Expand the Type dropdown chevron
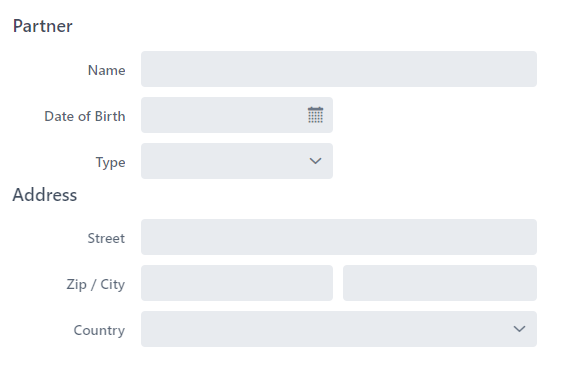This screenshot has height=371, width=564. (x=315, y=161)
